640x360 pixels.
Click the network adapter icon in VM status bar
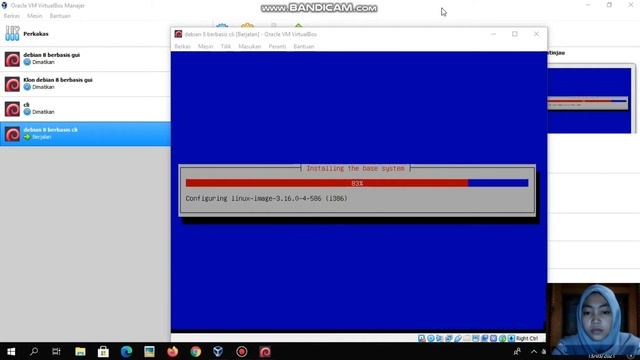[449, 338]
